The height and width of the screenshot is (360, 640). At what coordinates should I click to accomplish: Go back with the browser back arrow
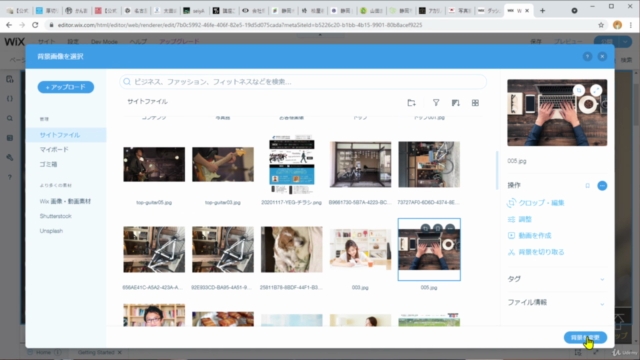pos(9,25)
